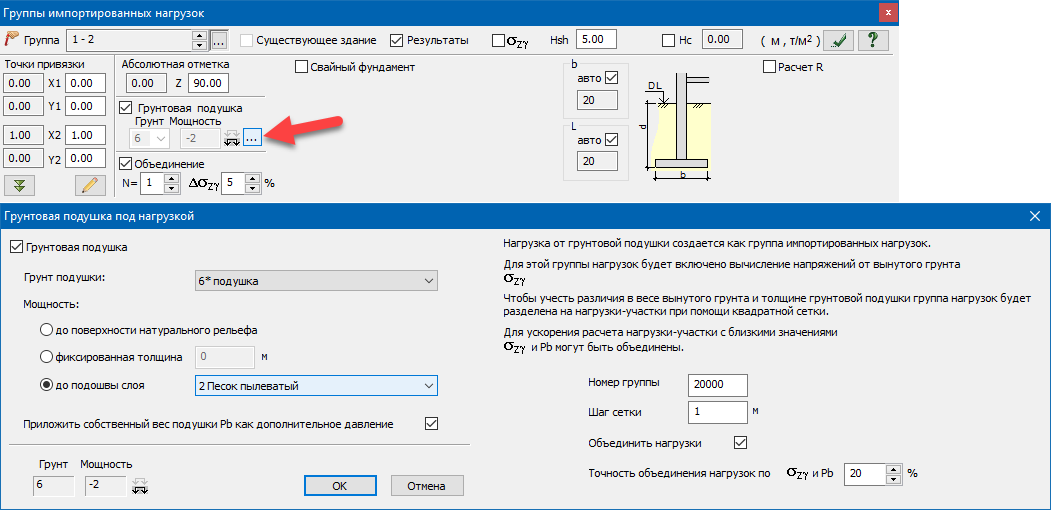Screen dimensions: 1051x510
Task: Select фиксированная толщина radio option
Action: [x=46, y=356]
